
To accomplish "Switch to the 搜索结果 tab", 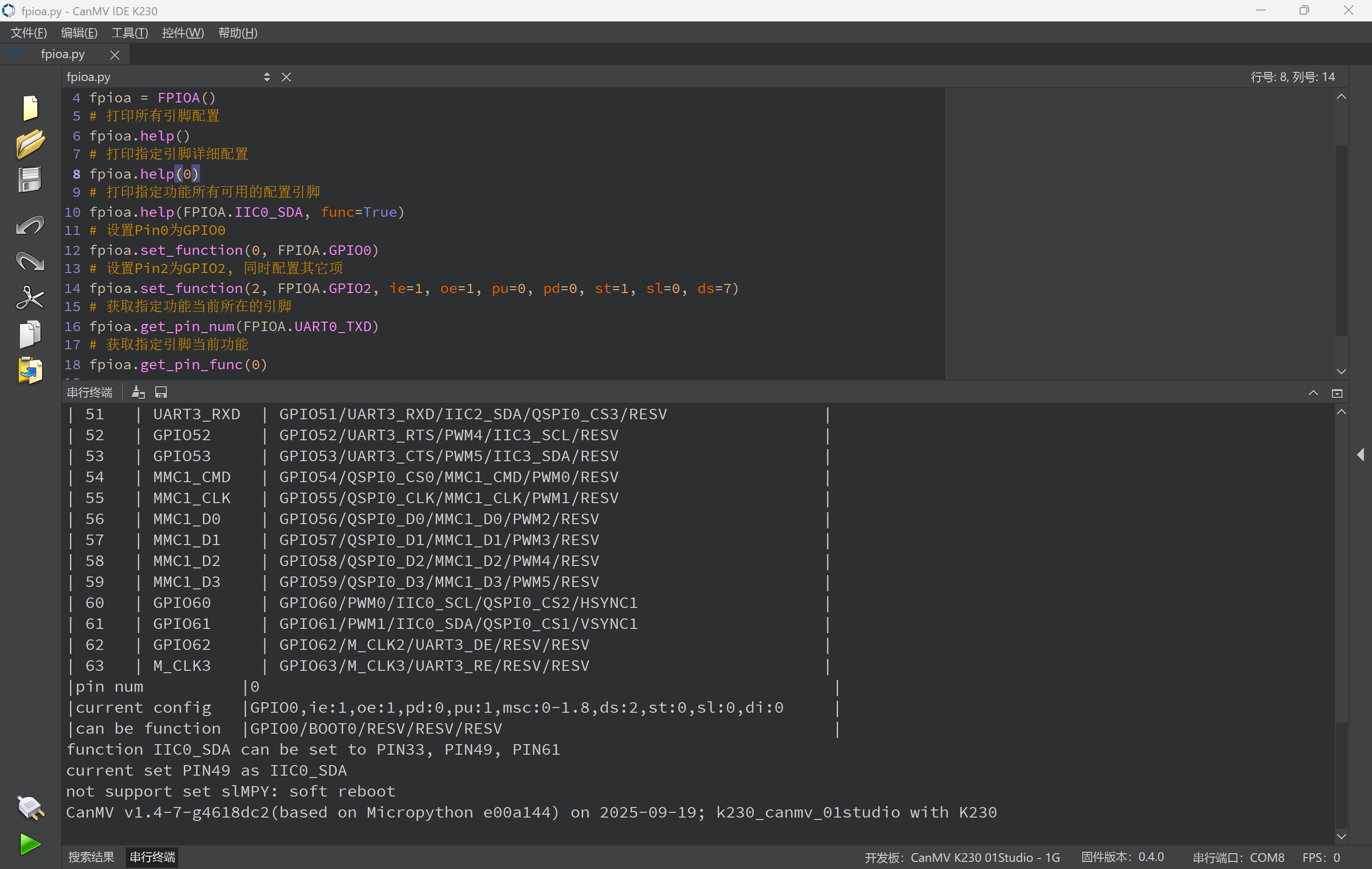I will 91,857.
